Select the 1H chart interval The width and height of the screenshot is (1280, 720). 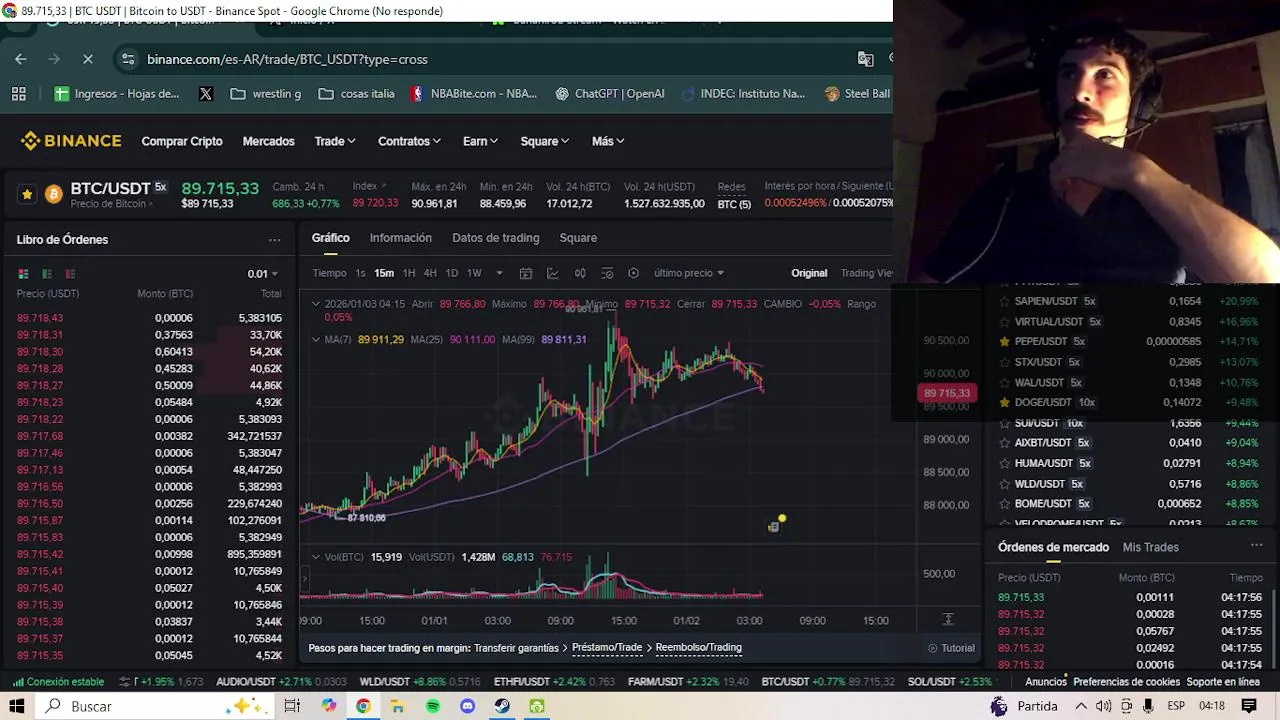[409, 273]
